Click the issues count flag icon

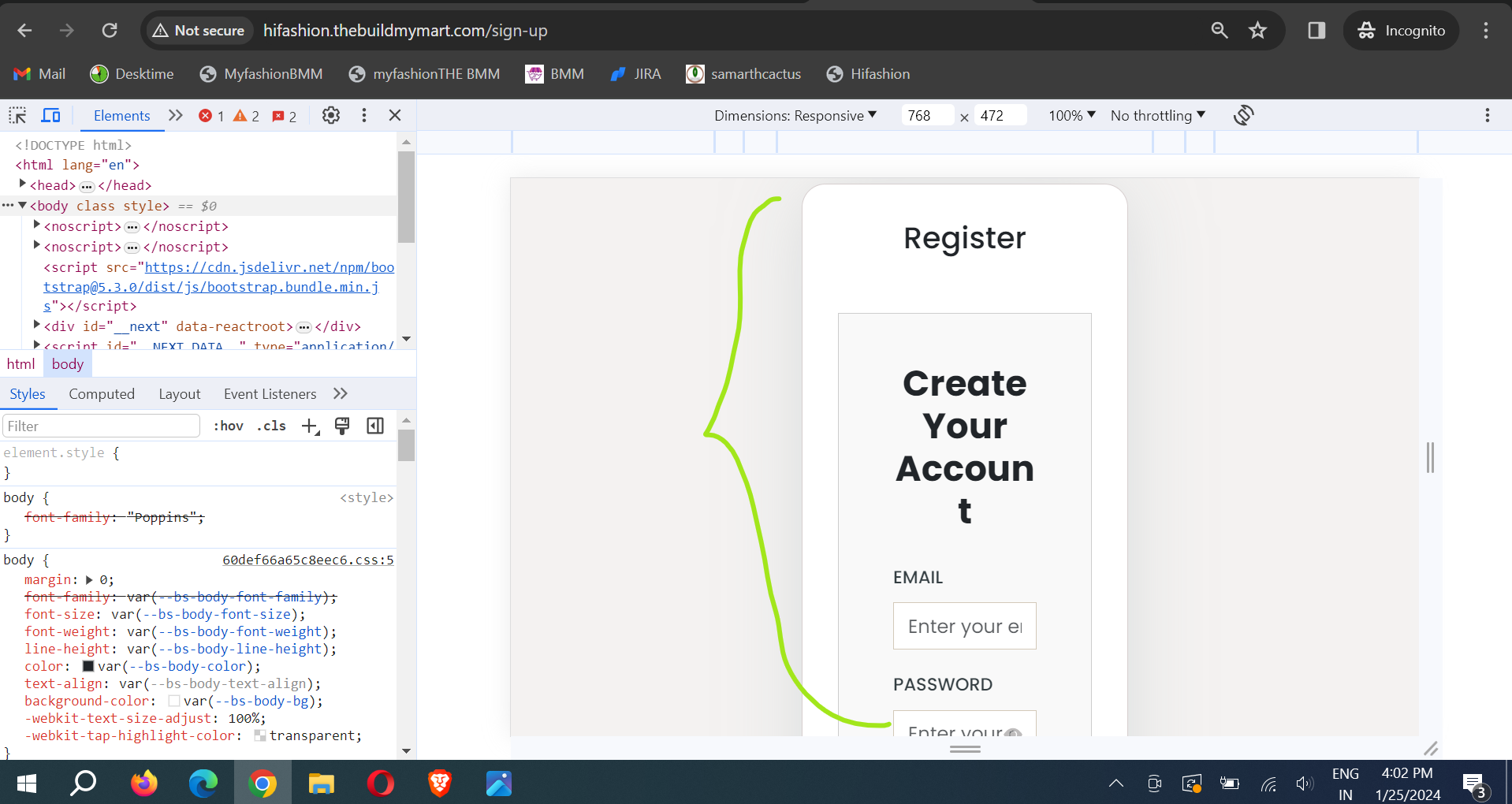285,116
